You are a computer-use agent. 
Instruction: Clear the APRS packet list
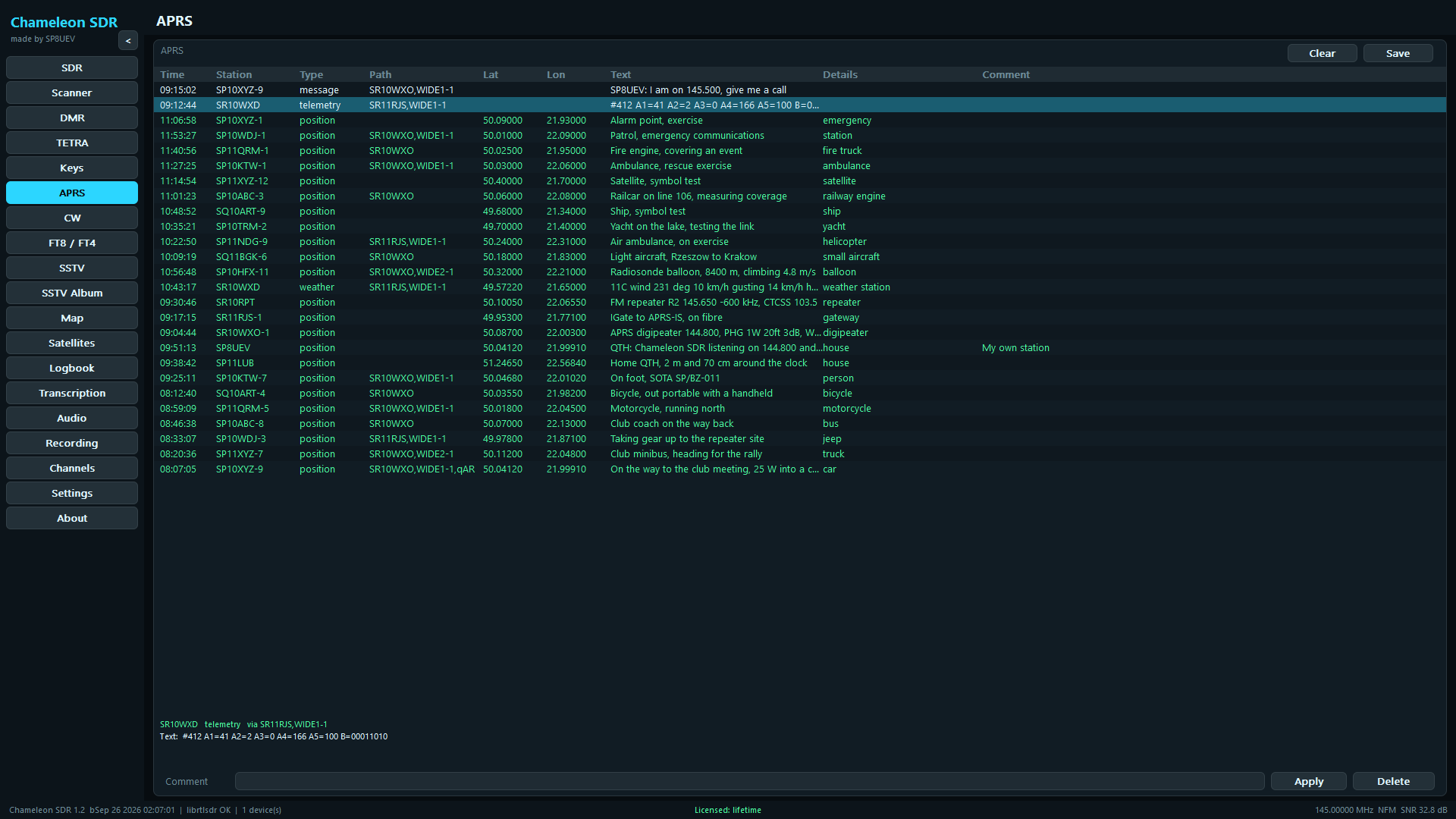[1322, 53]
